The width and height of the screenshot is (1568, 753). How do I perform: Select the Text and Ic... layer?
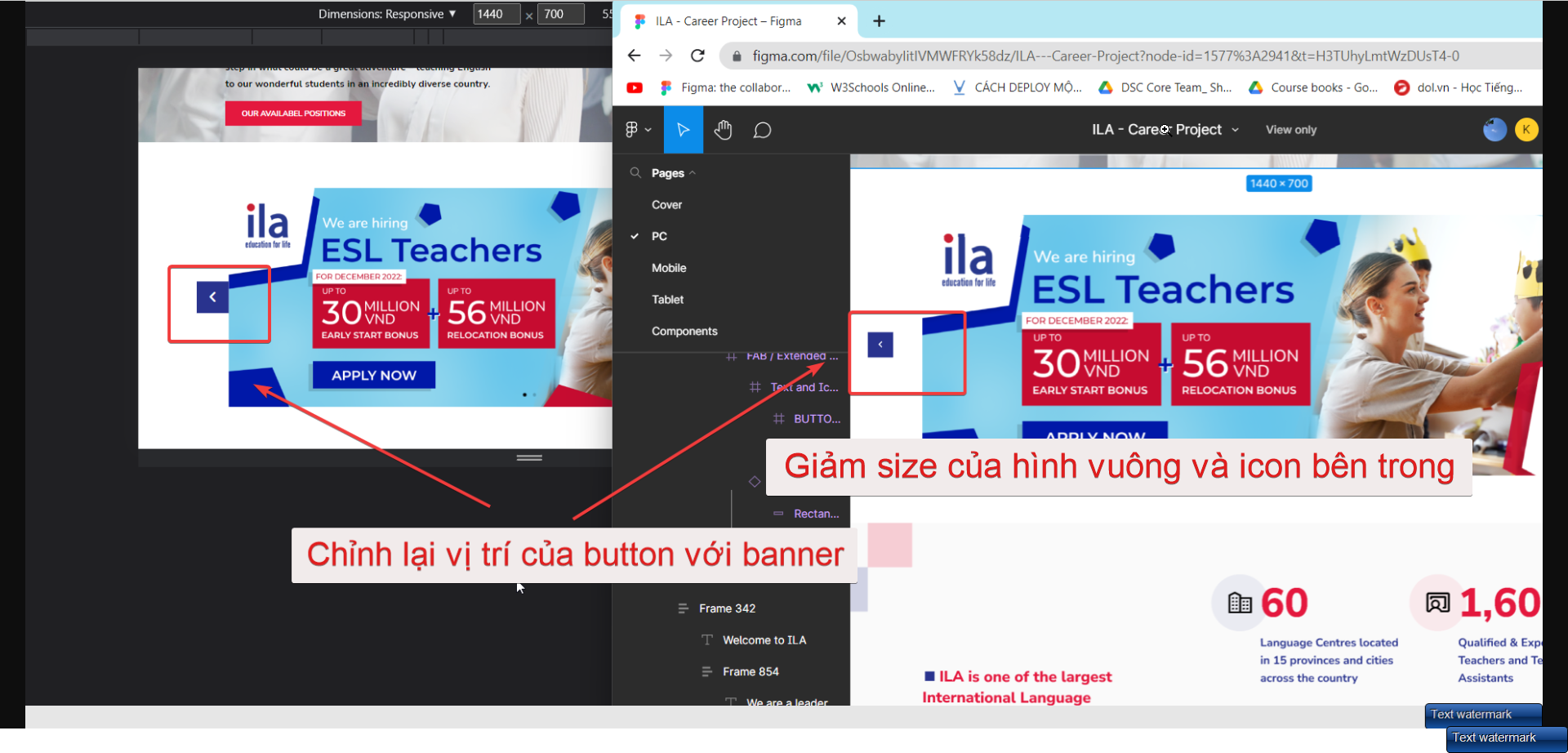coord(795,387)
